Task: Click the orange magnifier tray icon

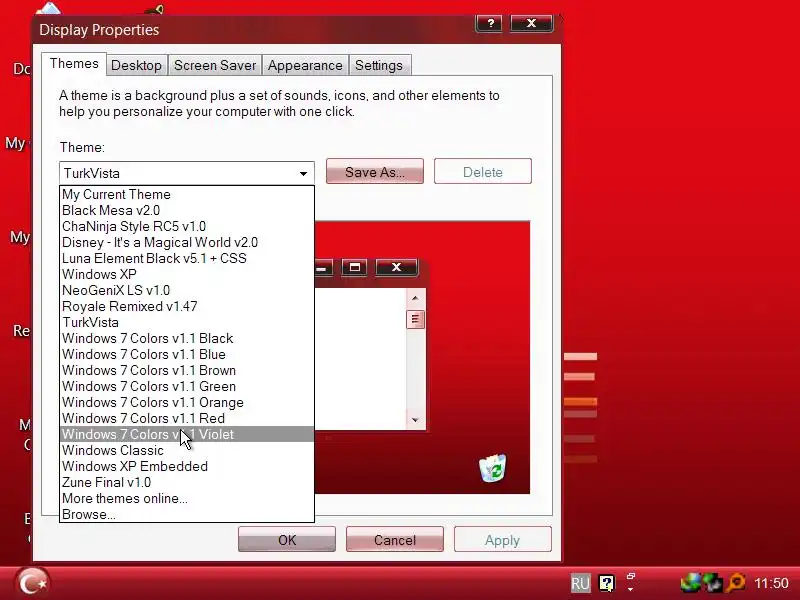Action: coord(736,583)
